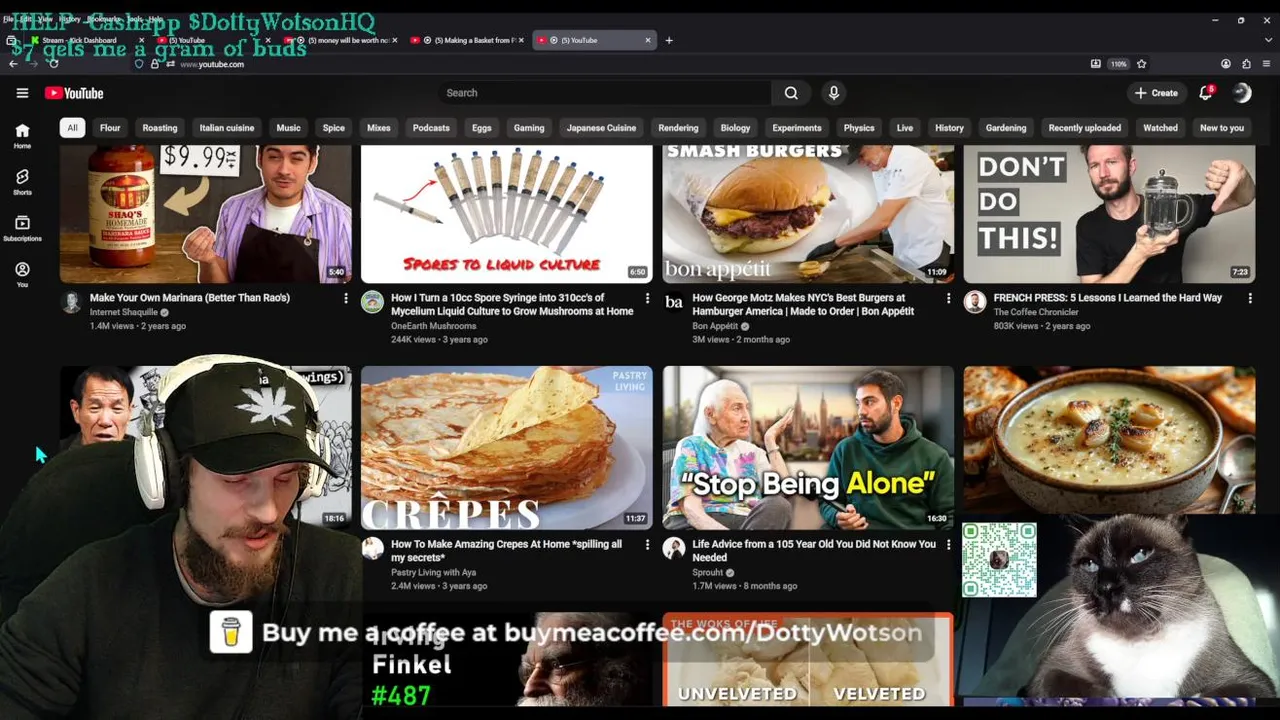The image size is (1280, 720).
Task: Open options for Make Your Own Marinara video
Action: tap(346, 298)
